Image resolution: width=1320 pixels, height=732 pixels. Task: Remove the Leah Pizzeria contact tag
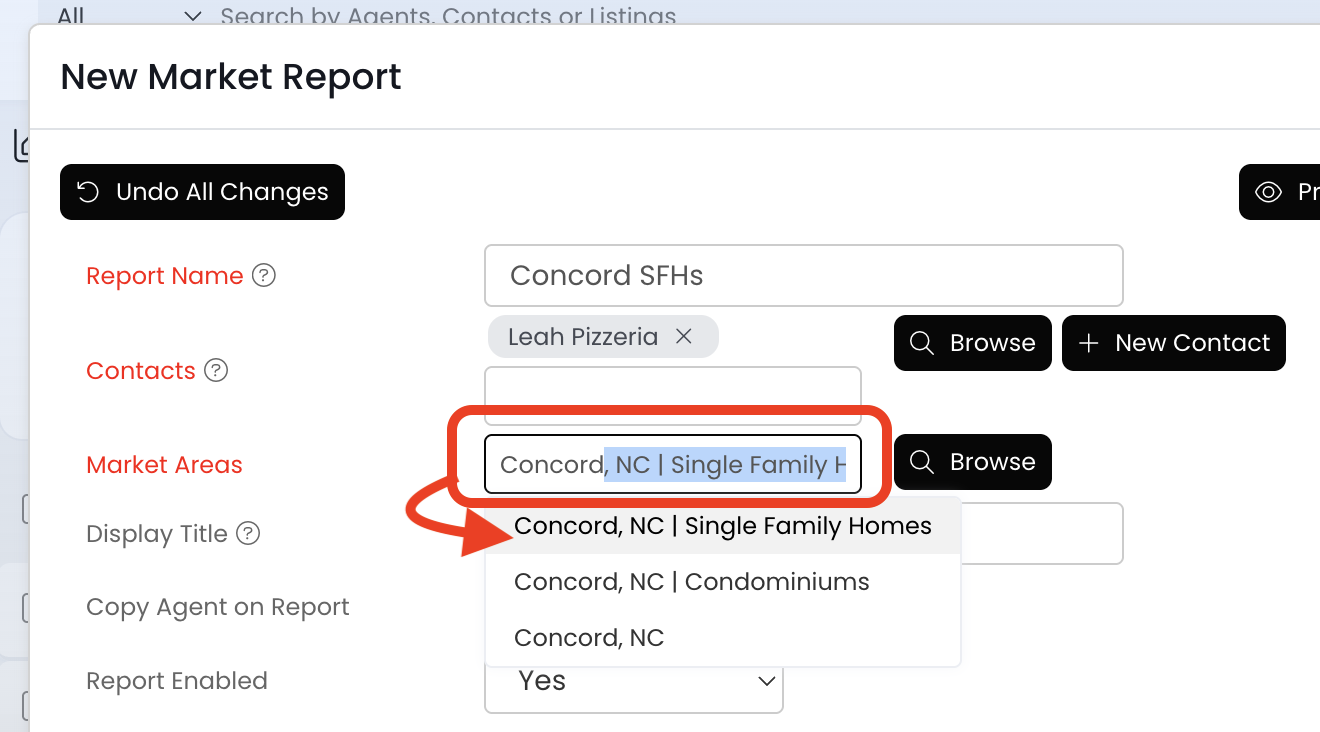coord(684,337)
